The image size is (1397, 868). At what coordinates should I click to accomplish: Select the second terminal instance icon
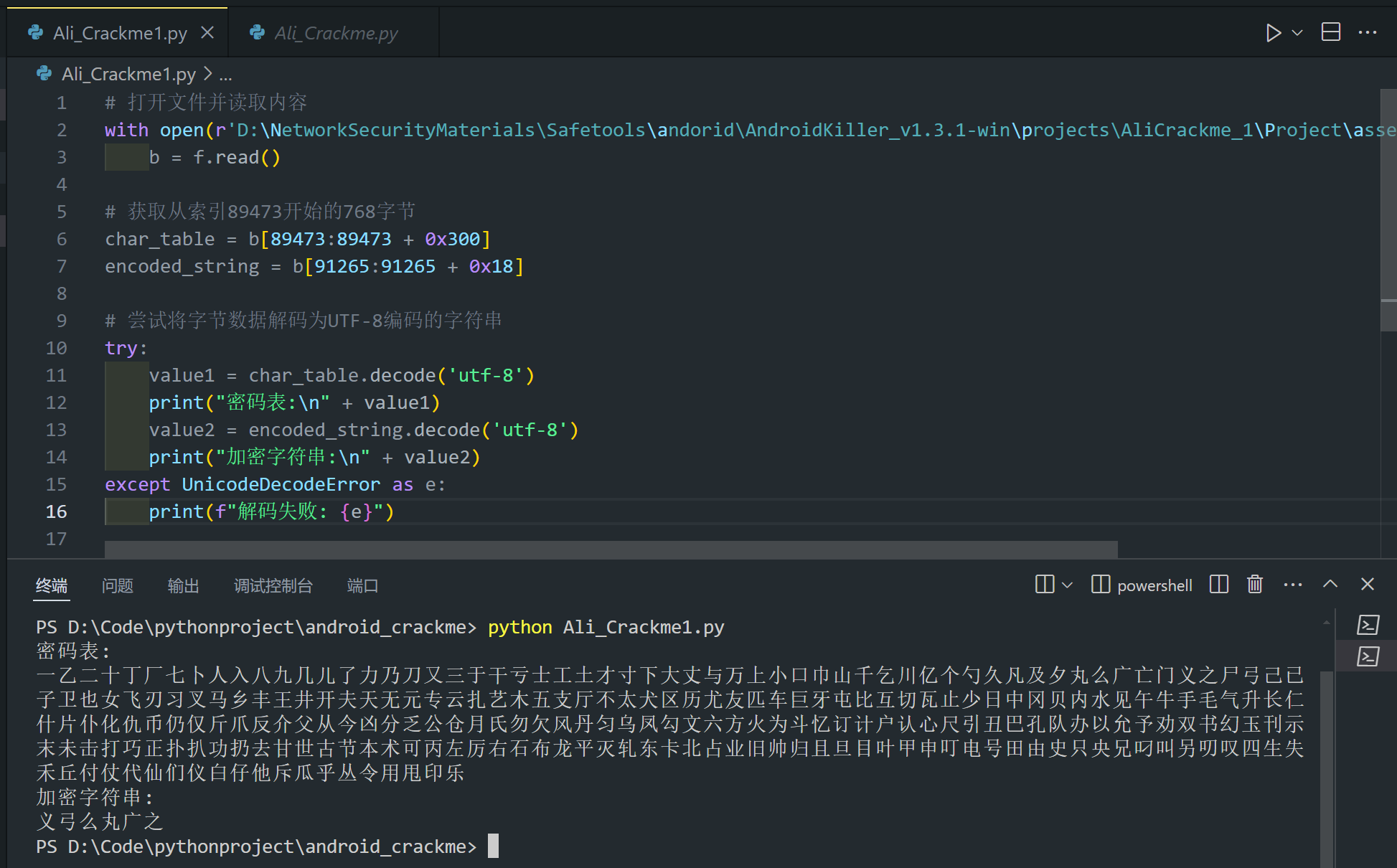click(1368, 656)
